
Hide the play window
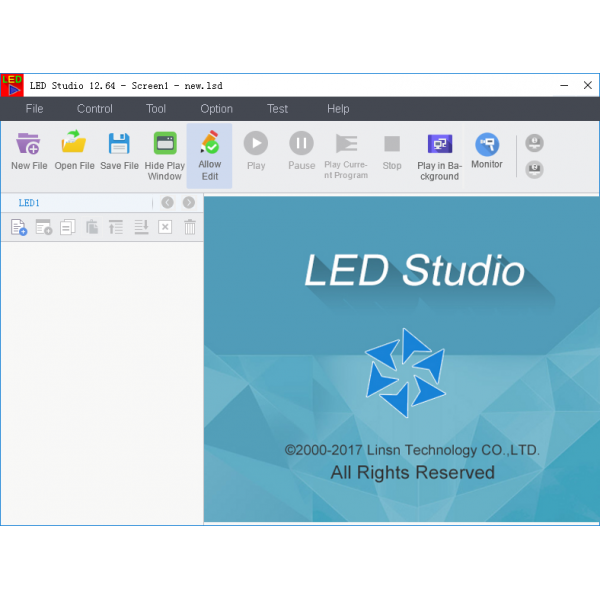tap(165, 156)
